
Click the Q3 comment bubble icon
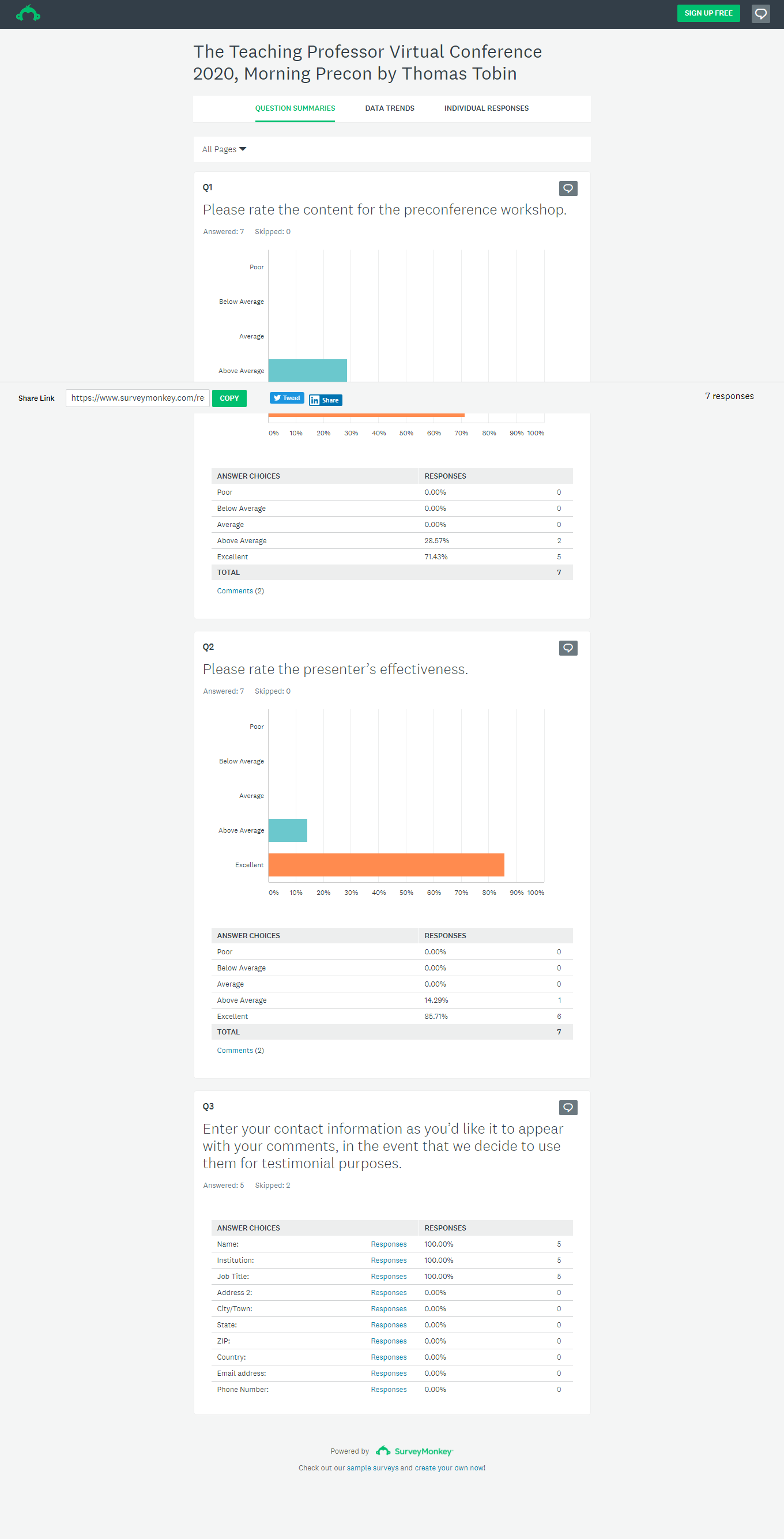(567, 1108)
